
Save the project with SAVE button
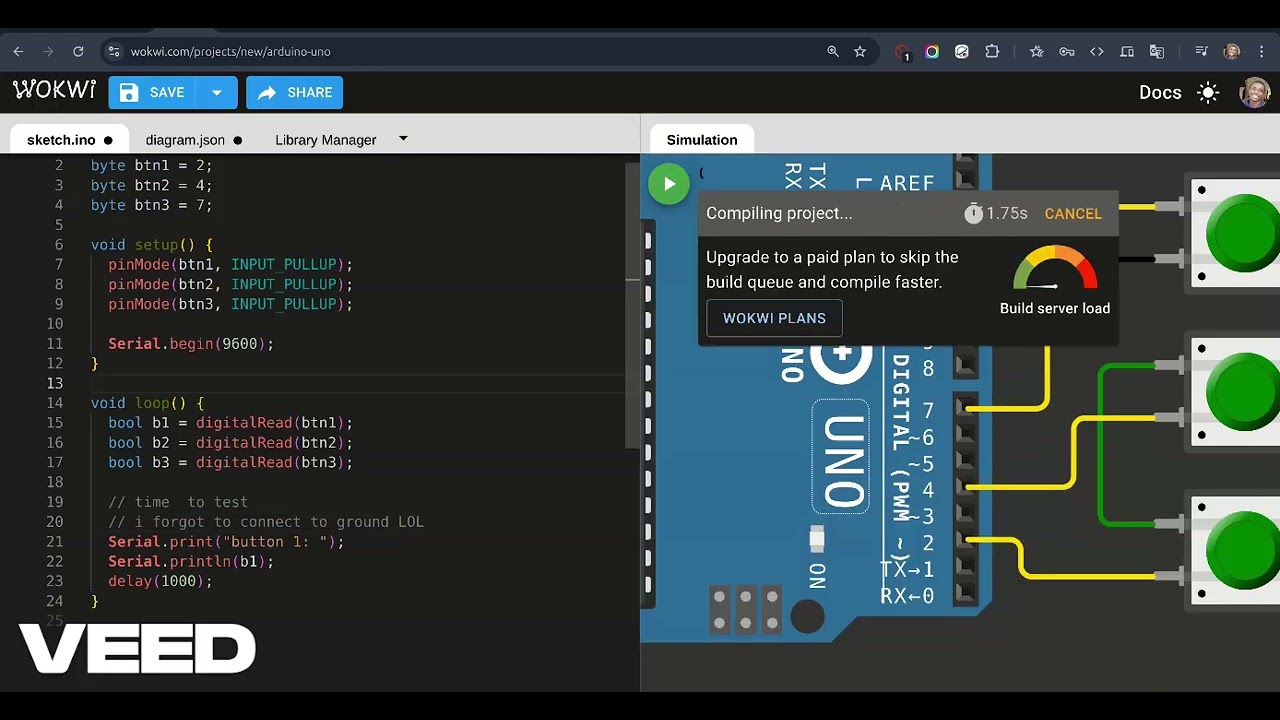point(153,92)
